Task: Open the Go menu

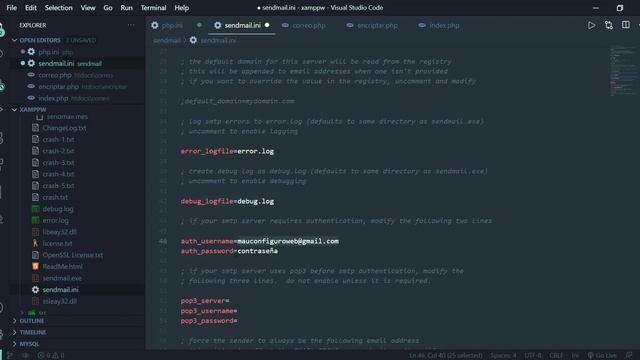Action: tap(108, 8)
